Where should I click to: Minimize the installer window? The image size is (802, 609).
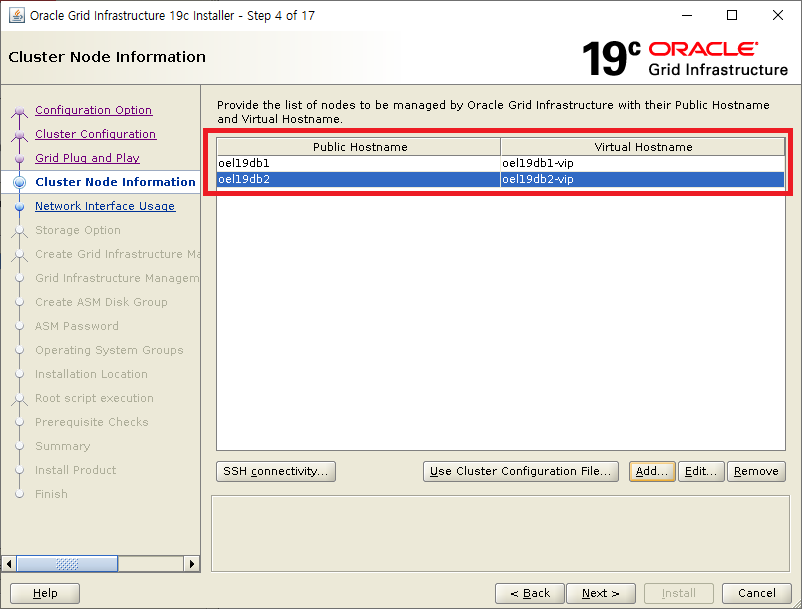687,15
